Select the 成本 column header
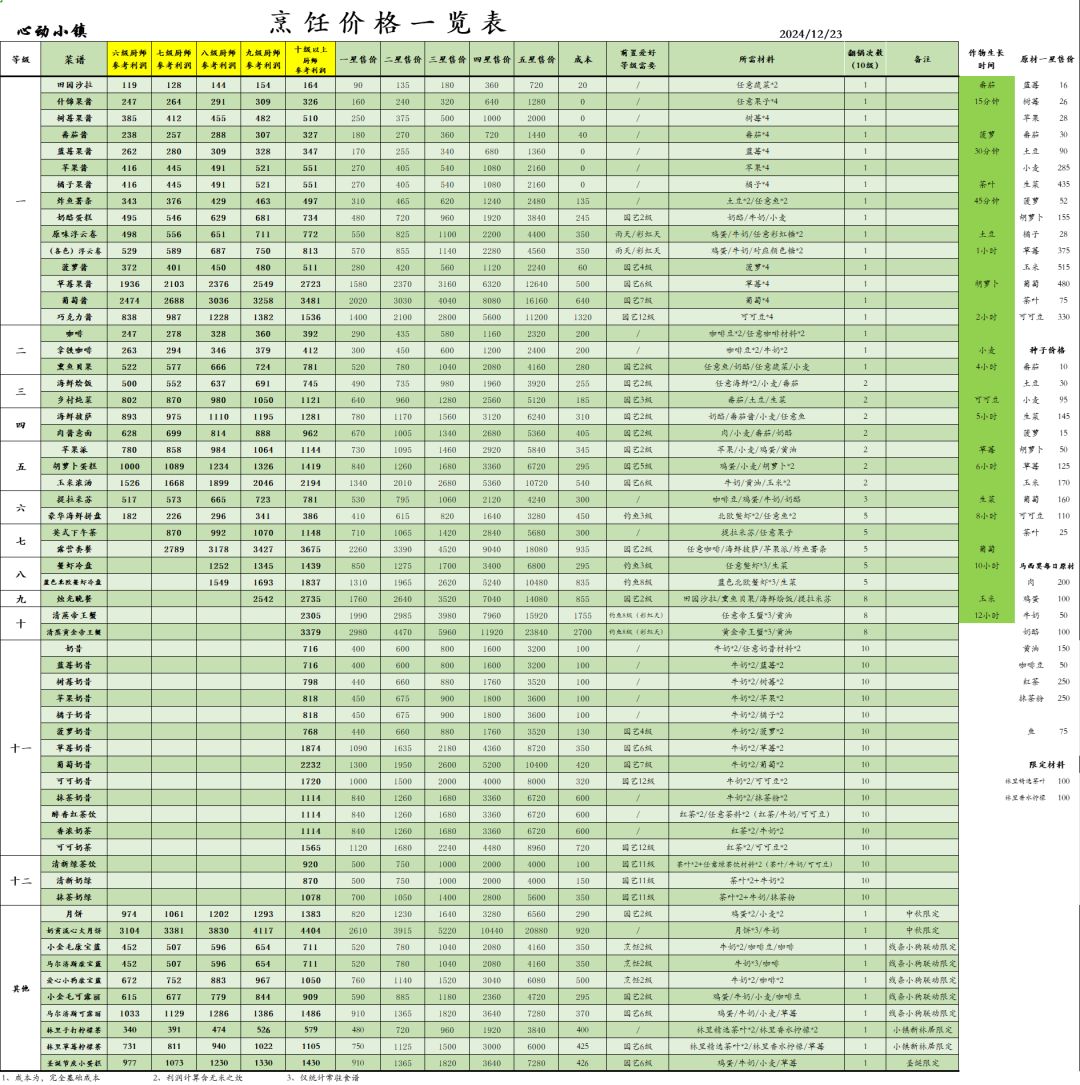The image size is (1080, 1085). click(x=583, y=60)
